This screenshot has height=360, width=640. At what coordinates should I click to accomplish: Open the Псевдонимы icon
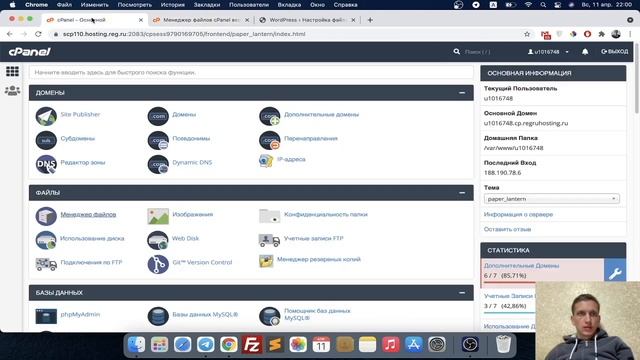[x=158, y=140]
